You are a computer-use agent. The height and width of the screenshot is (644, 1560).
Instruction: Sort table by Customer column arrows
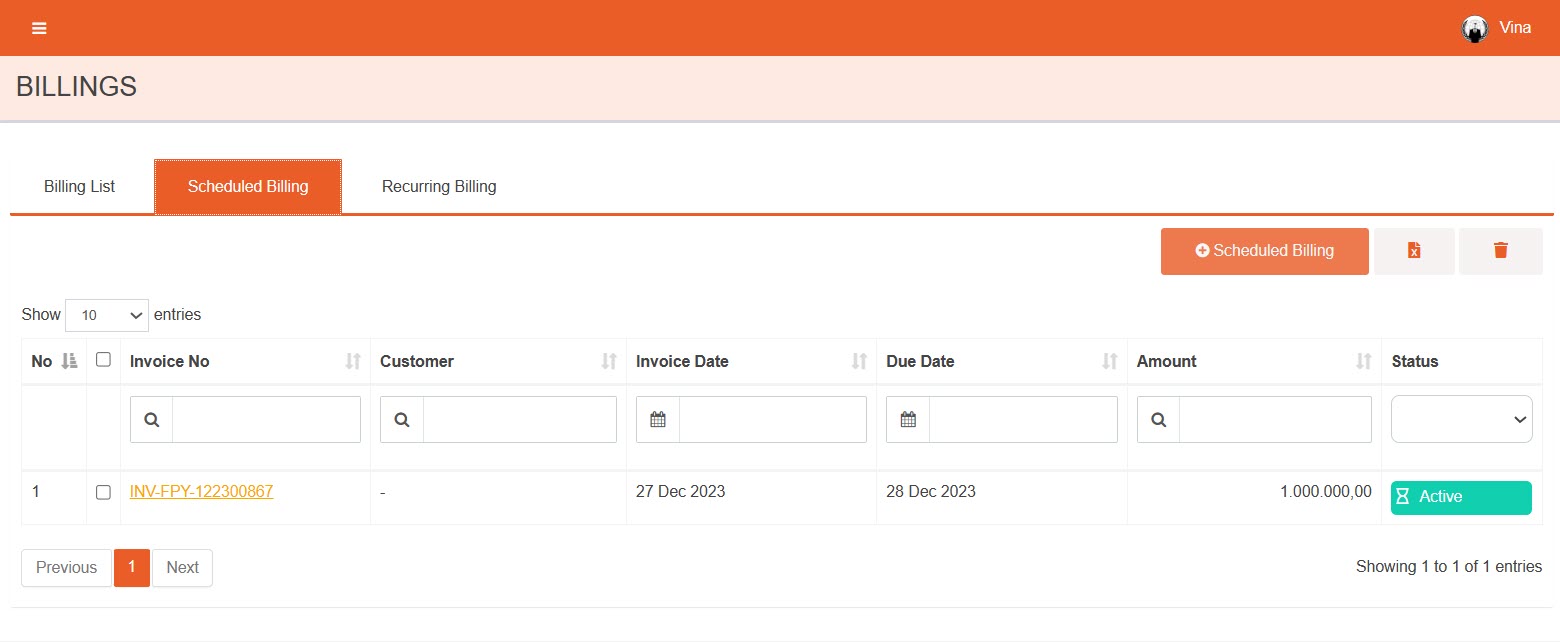(608, 361)
